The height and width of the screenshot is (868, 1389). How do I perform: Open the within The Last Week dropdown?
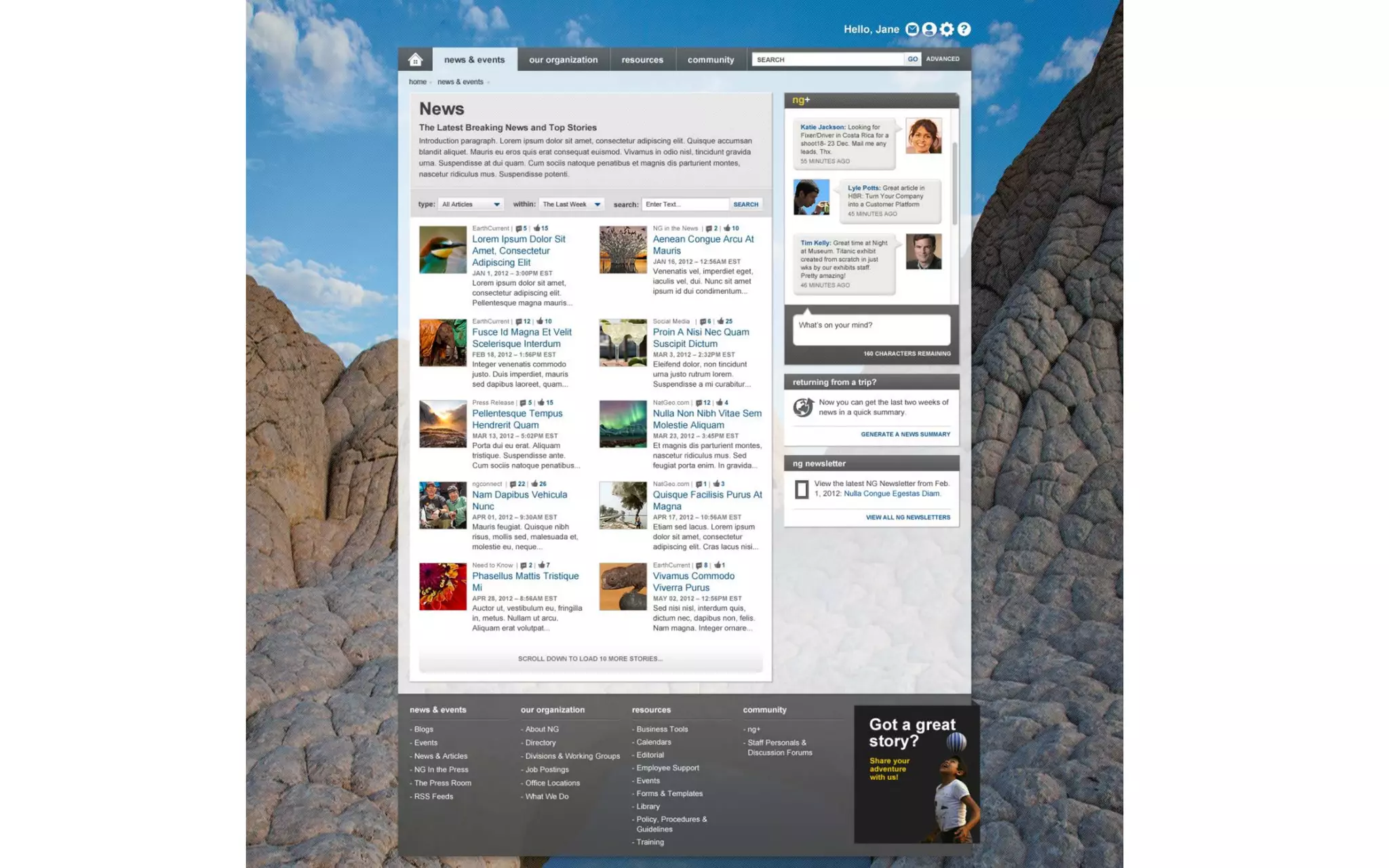coord(571,204)
